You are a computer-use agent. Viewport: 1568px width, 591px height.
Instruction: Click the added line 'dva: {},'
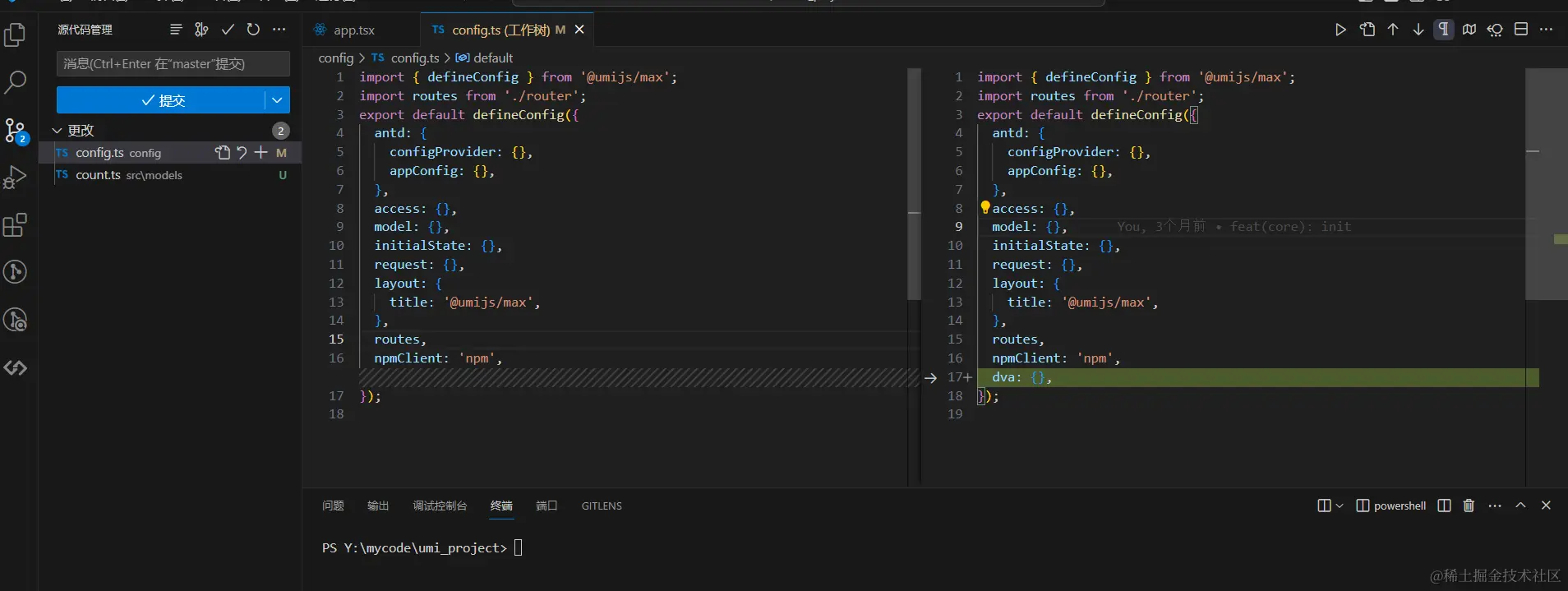[x=1022, y=377]
